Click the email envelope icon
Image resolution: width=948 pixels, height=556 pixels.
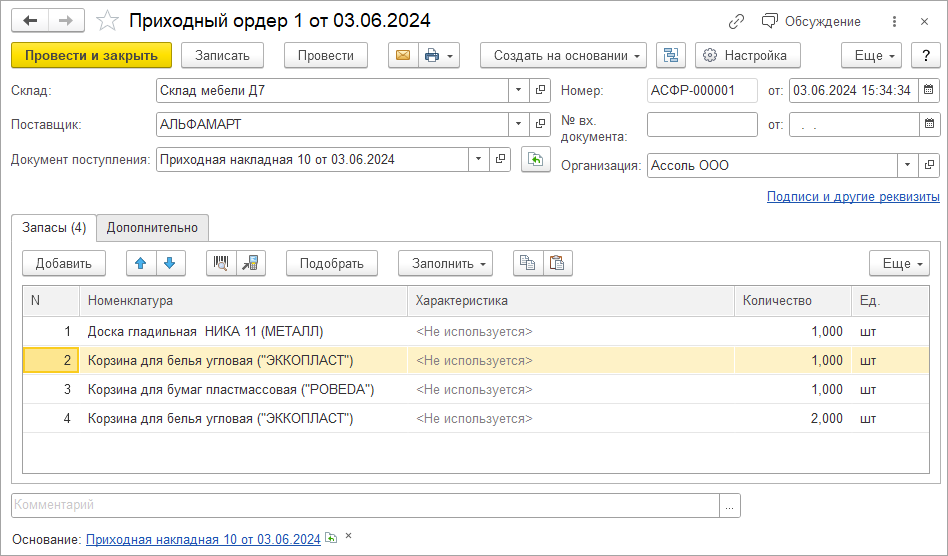[x=403, y=56]
